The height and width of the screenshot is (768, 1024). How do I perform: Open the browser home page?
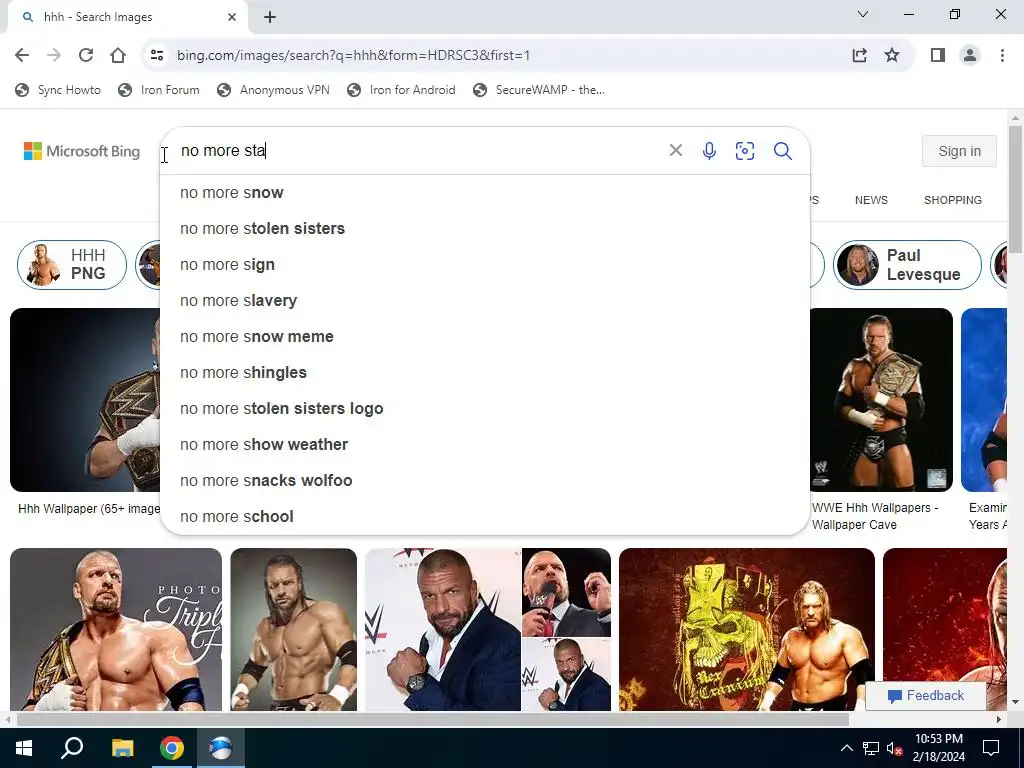click(x=118, y=56)
